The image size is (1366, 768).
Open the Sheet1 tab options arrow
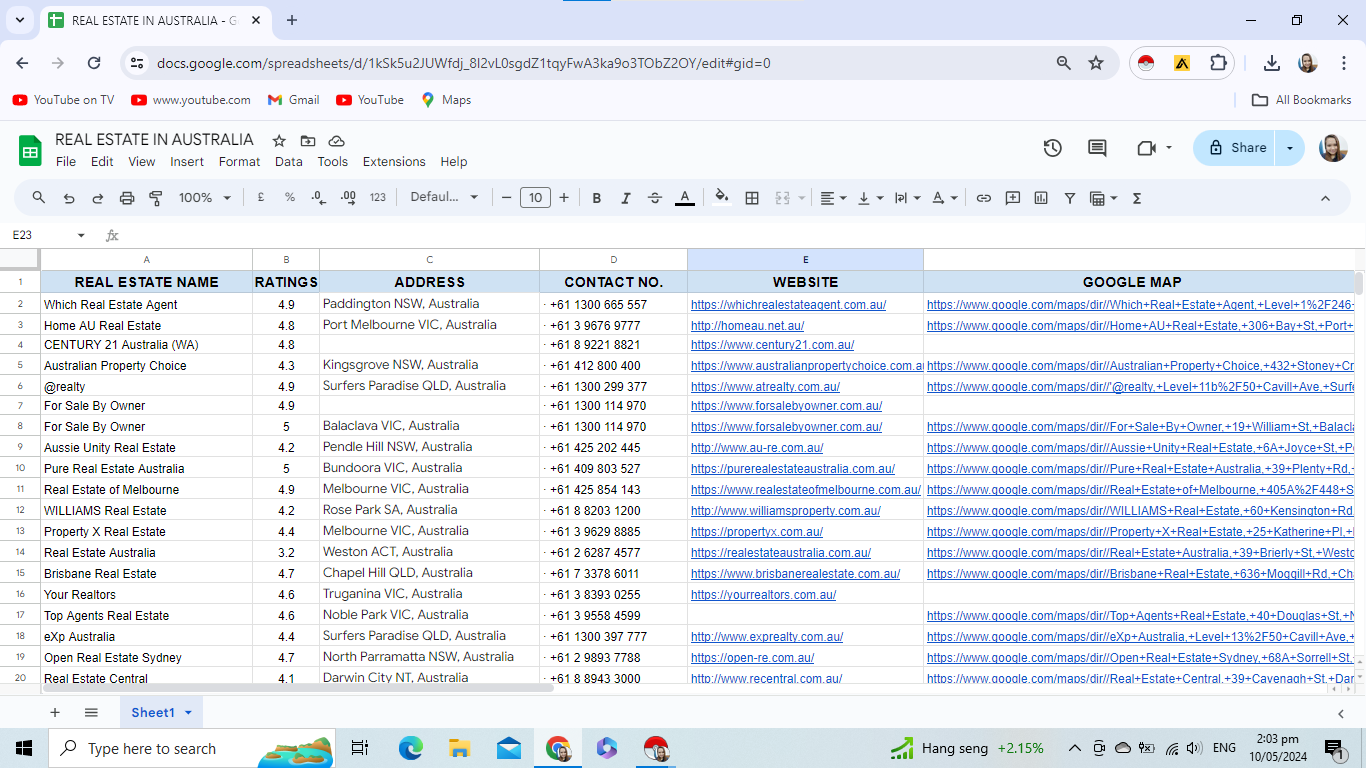pyautogui.click(x=188, y=713)
